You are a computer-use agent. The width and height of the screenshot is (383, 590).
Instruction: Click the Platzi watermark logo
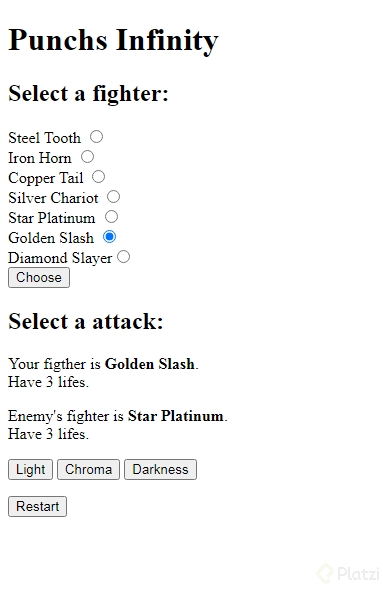pyautogui.click(x=348, y=574)
